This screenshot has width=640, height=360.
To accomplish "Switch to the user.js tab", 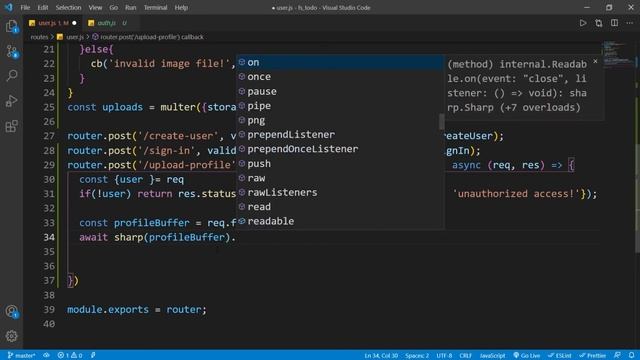I will pos(52,23).
